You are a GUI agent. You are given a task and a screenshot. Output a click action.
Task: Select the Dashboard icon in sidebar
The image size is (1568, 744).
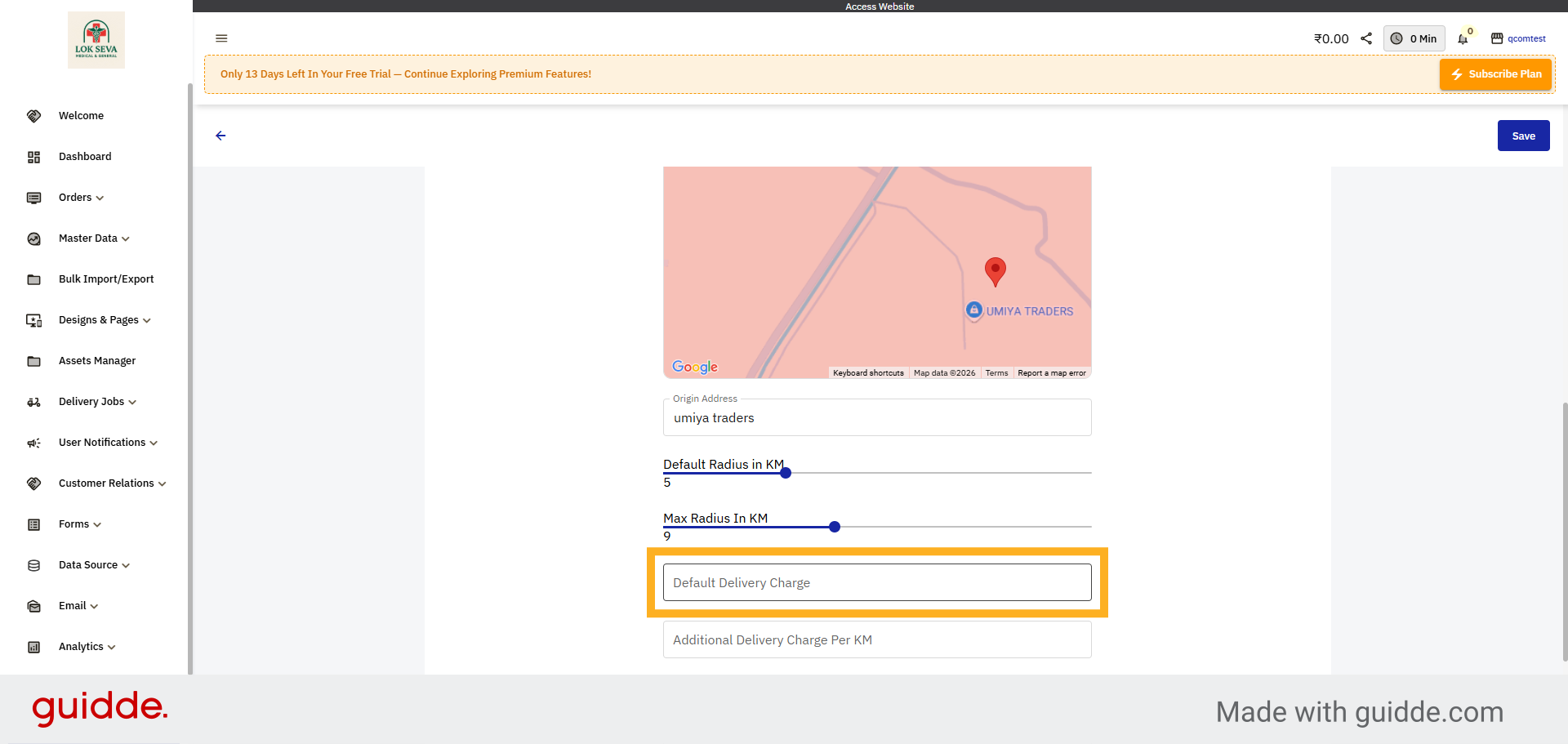click(x=33, y=156)
